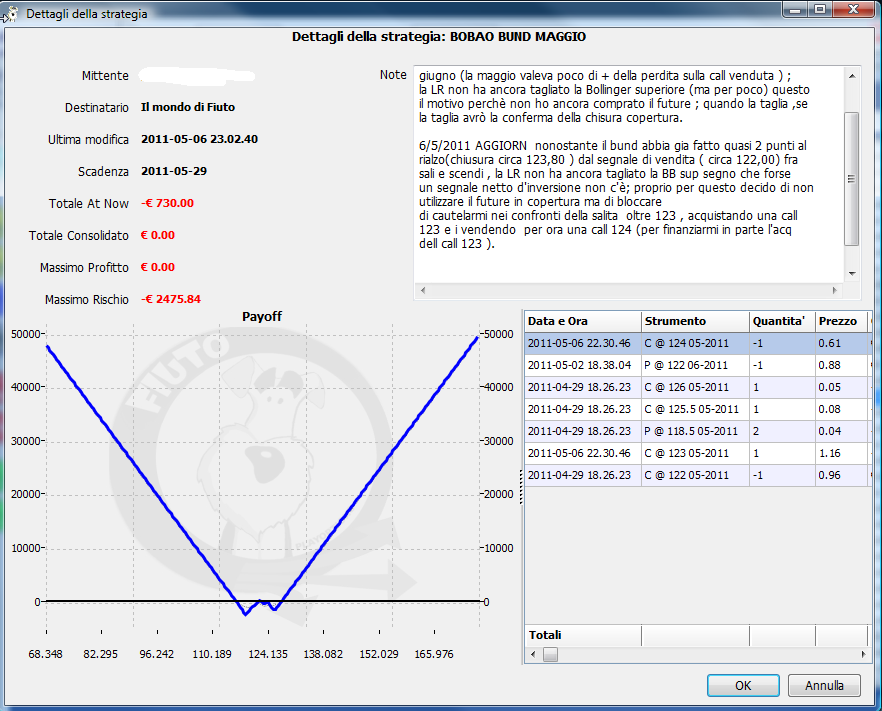Click the Annulla button

coord(824,685)
